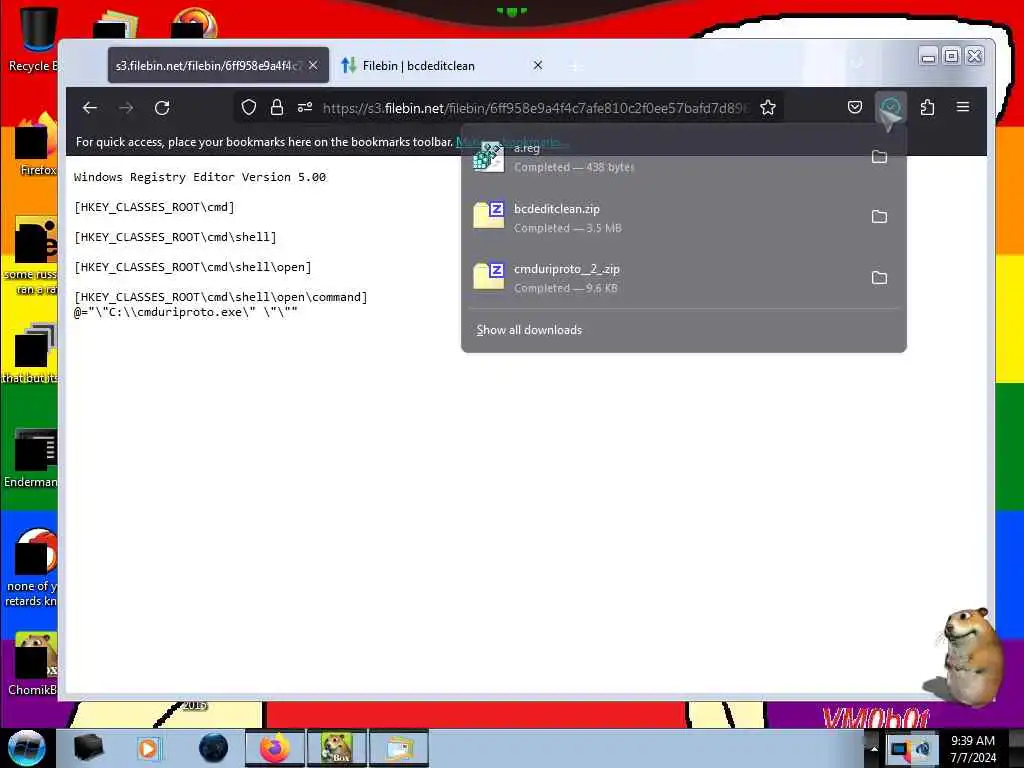The width and height of the screenshot is (1024, 768).
Task: Click the forward navigation arrow
Action: [x=126, y=108]
